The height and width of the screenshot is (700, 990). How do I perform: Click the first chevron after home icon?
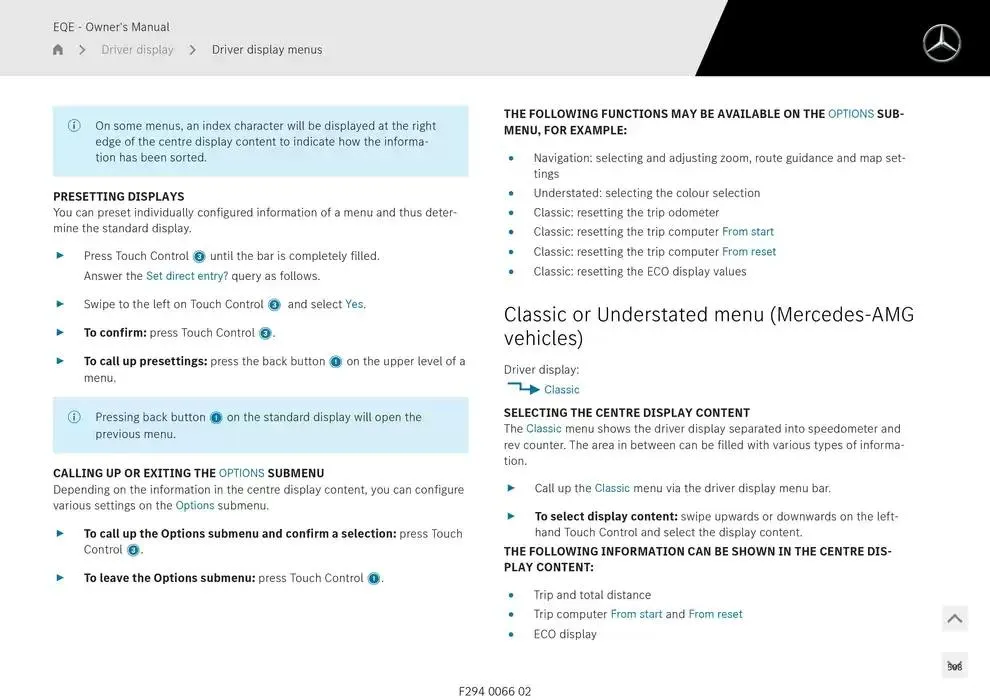82,50
